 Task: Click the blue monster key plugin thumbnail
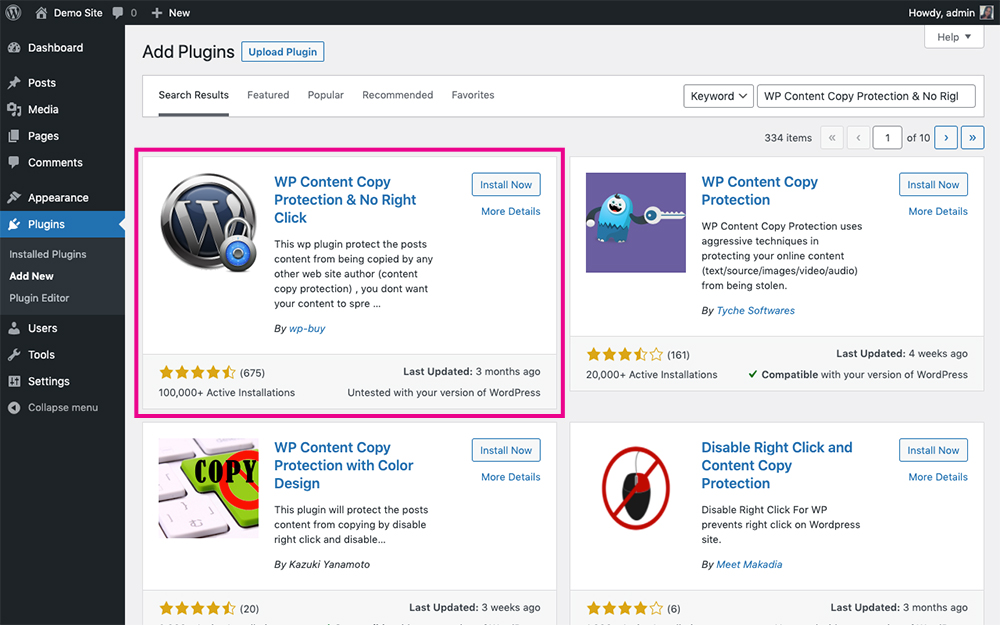[x=636, y=223]
